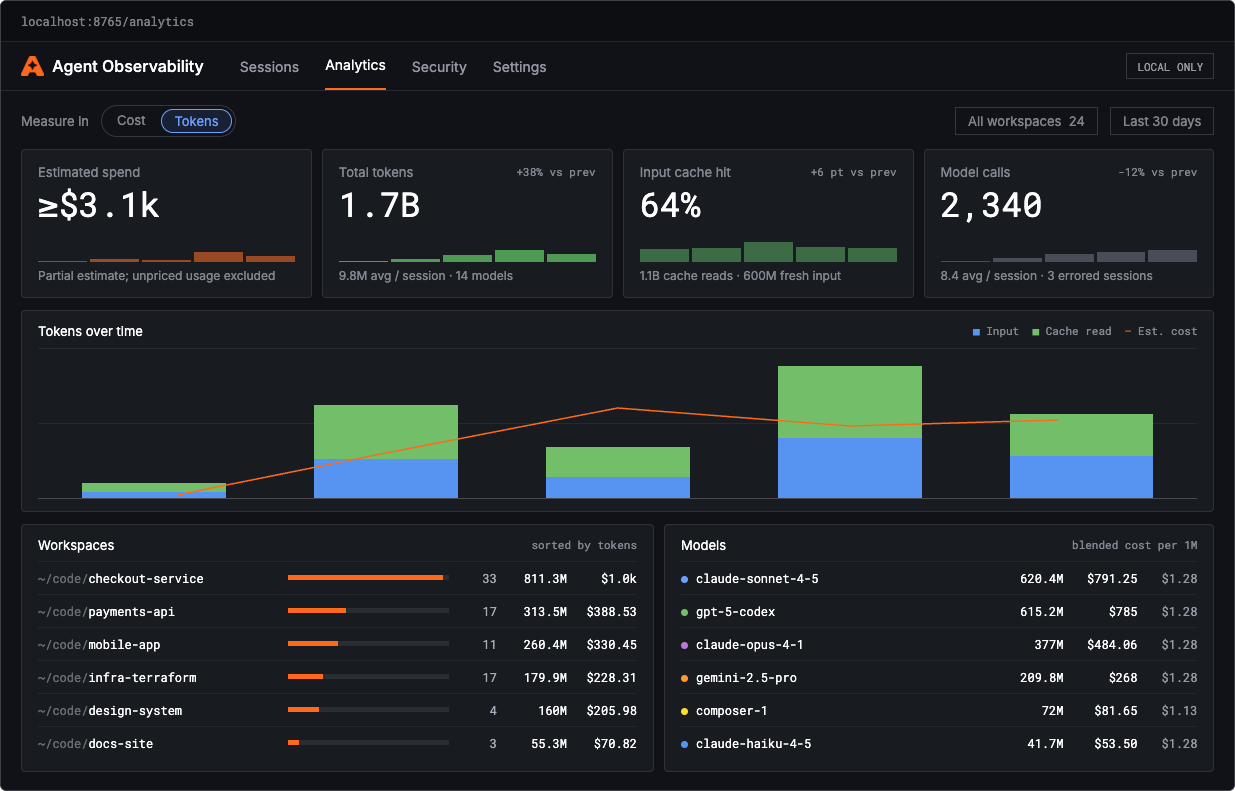Switch to the Security tab

tap(439, 67)
